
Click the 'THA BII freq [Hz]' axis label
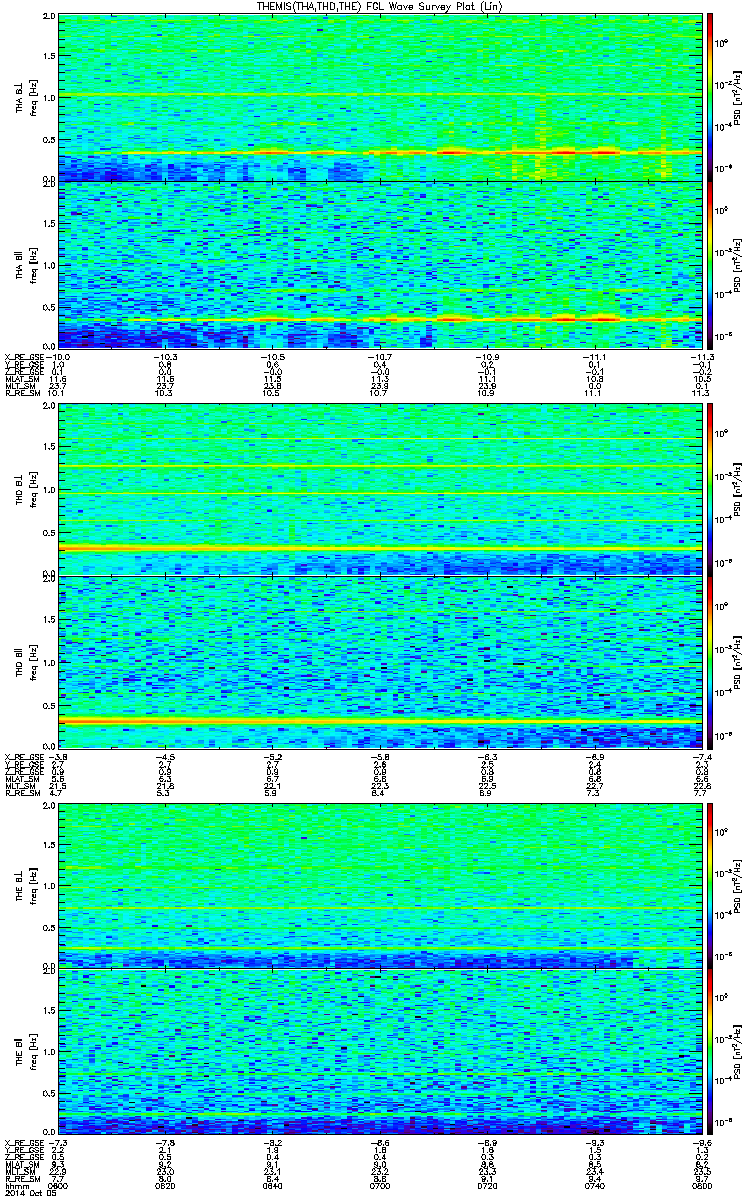tap(25, 264)
